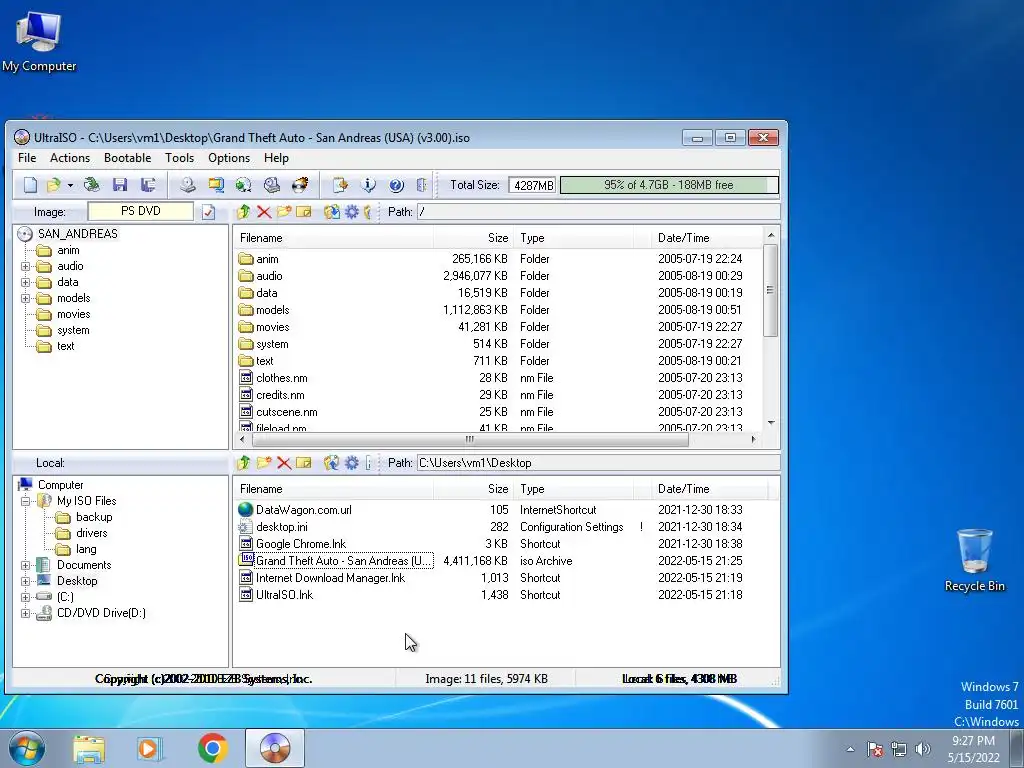The height and width of the screenshot is (768, 1024).
Task: Click the blue question mark Help icon
Action: [x=396, y=185]
